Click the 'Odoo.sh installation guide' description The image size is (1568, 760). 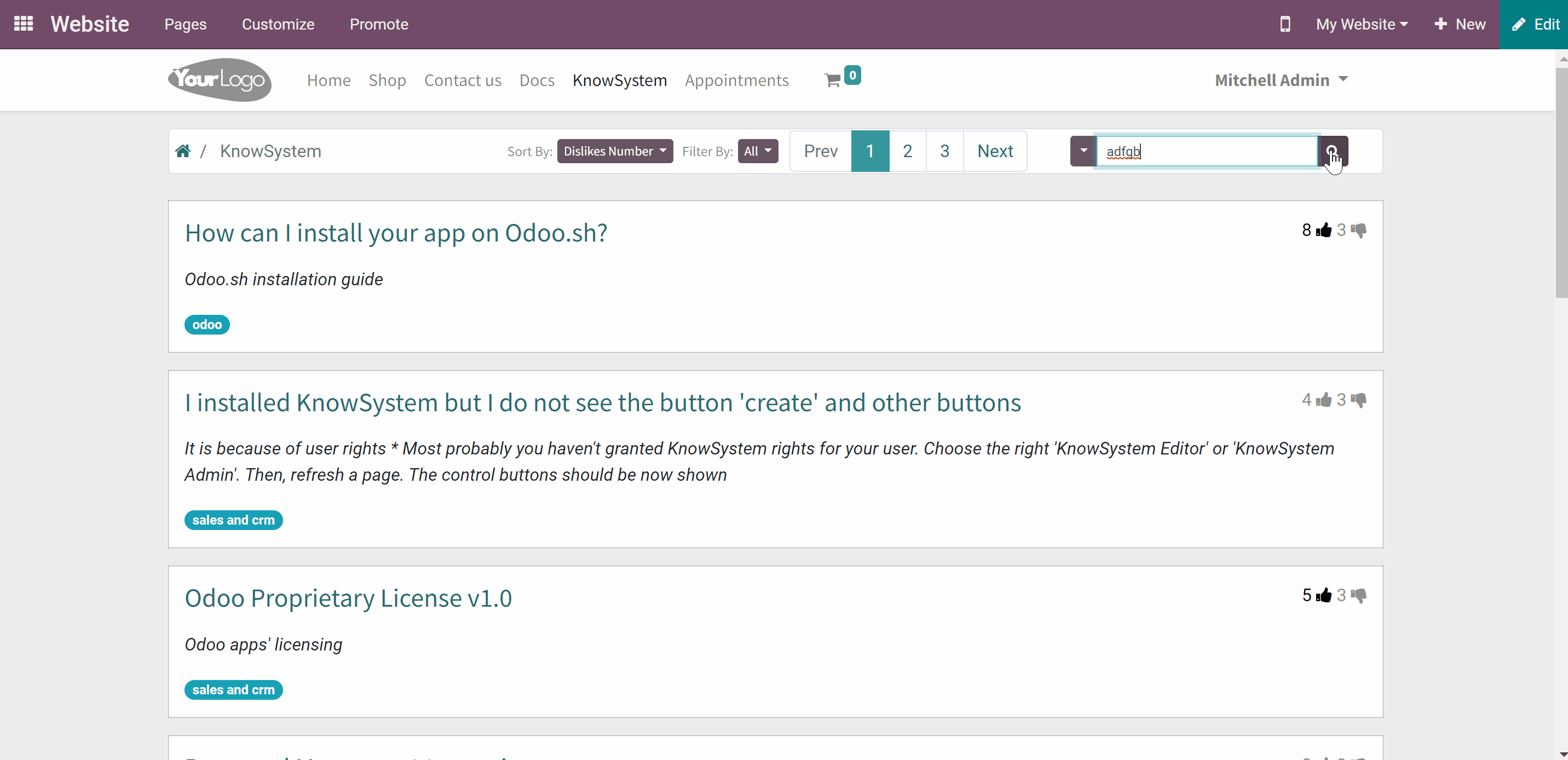coord(284,279)
